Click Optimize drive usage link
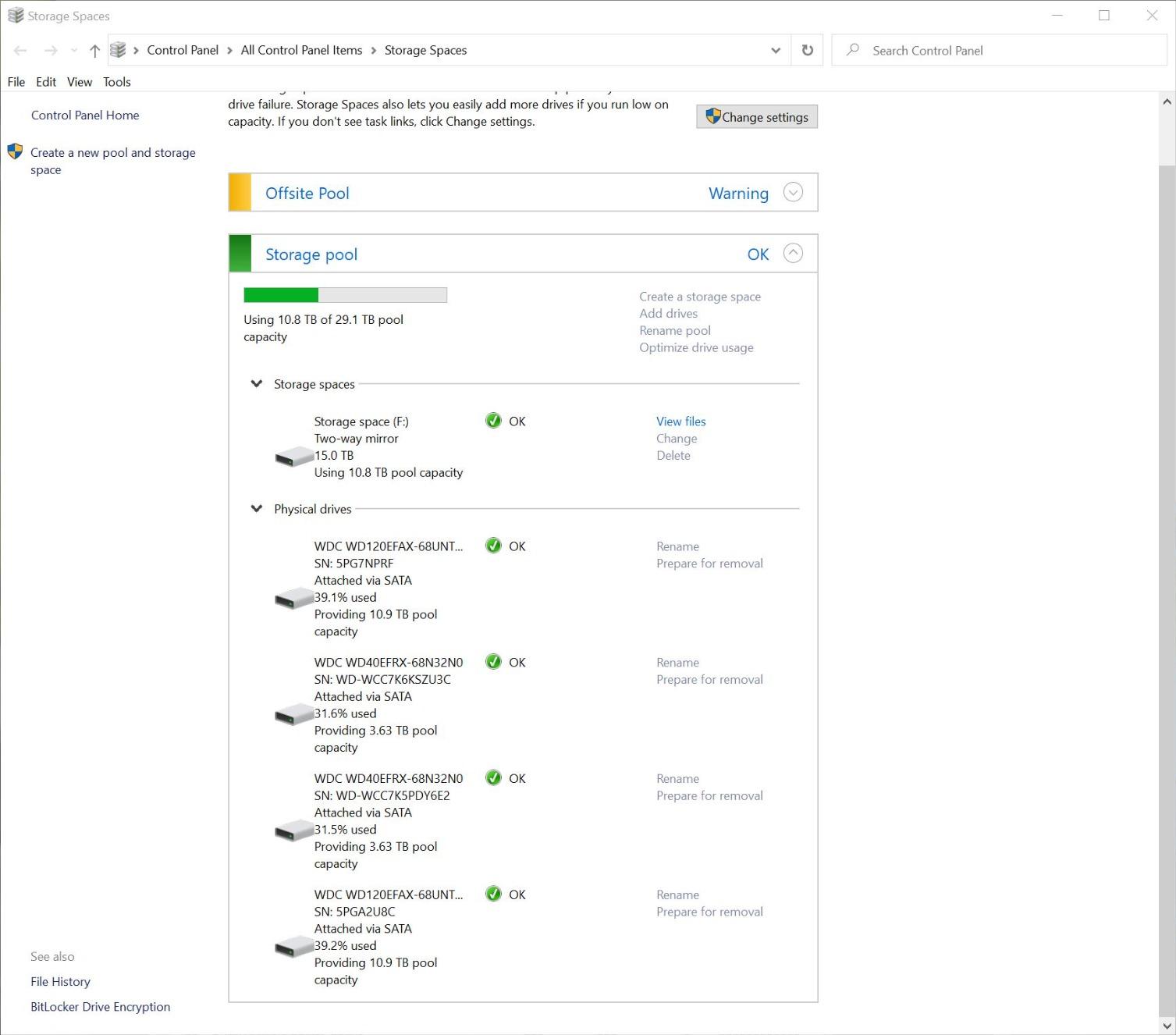 tap(696, 348)
